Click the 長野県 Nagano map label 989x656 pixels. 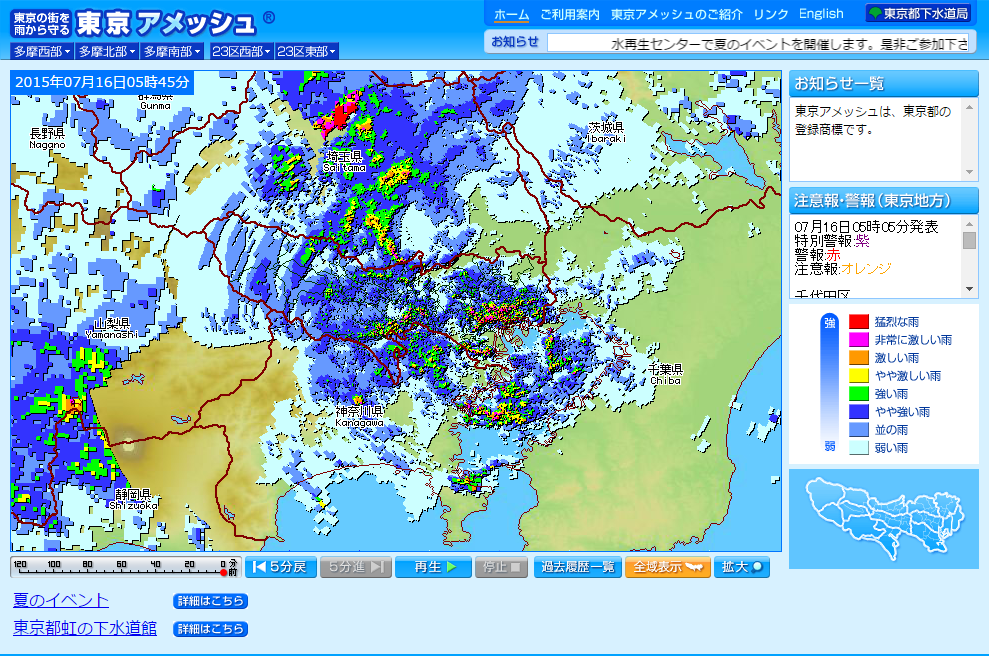click(x=47, y=138)
